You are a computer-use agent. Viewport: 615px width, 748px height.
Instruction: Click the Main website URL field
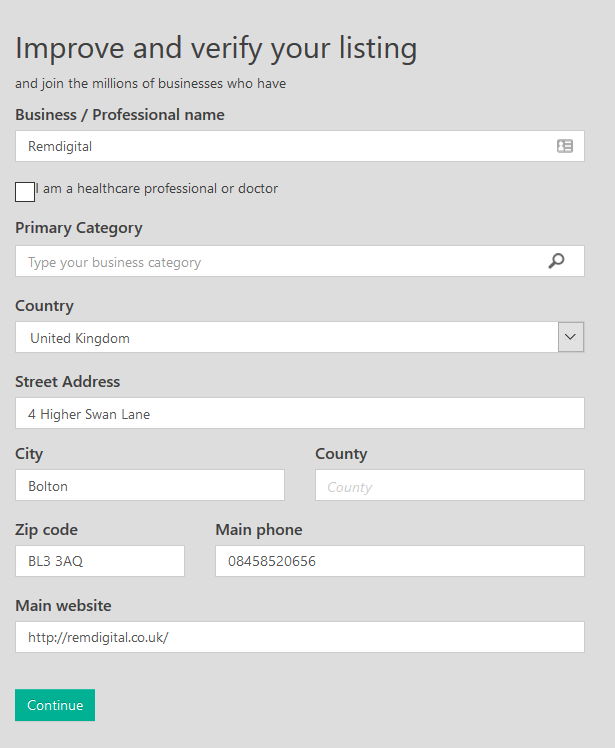point(300,637)
